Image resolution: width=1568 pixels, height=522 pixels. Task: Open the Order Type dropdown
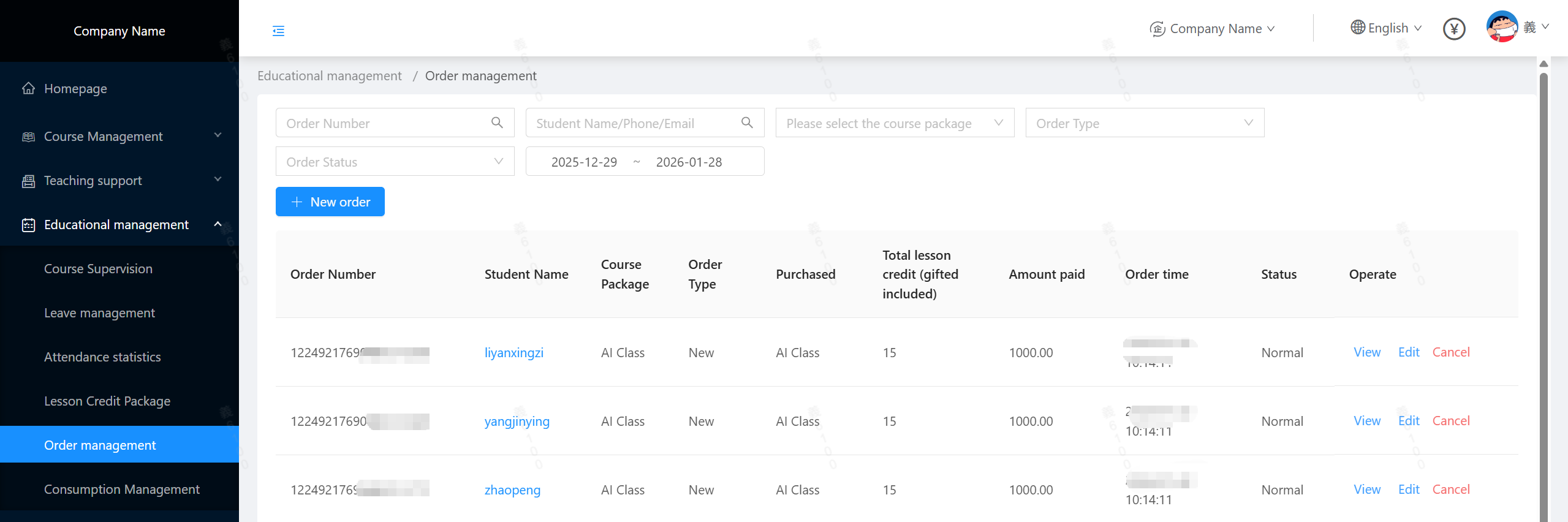click(x=1144, y=123)
